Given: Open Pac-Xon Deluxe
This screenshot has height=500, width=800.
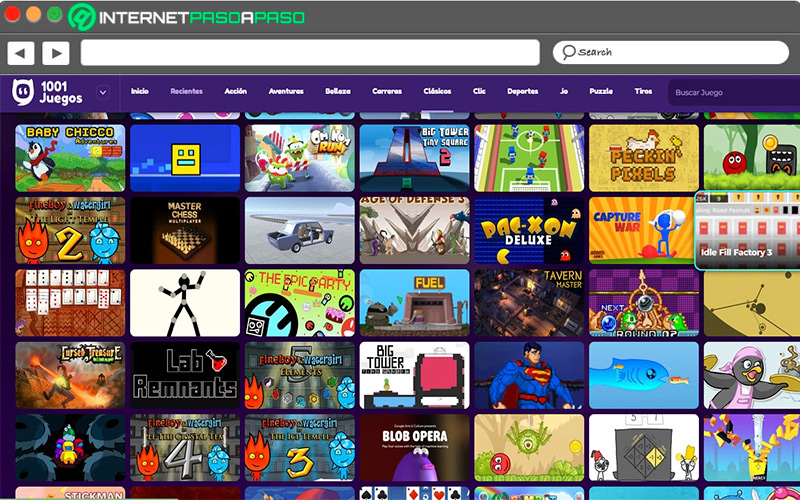Looking at the screenshot, I should click(x=529, y=231).
